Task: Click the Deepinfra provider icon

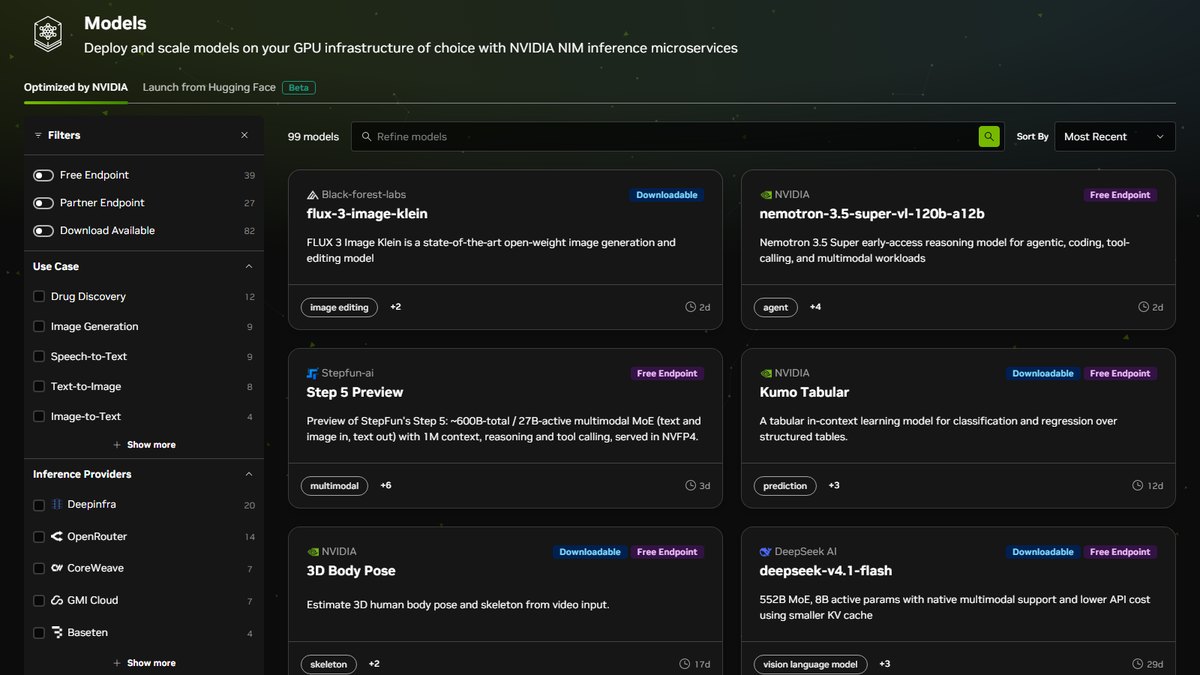Action: tap(57, 505)
